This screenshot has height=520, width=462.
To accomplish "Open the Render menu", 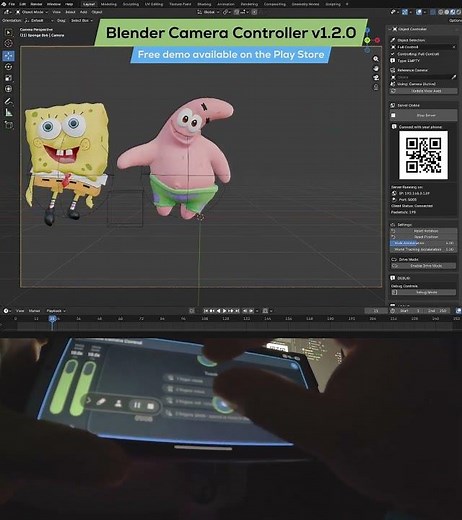I will pyautogui.click(x=36, y=4).
